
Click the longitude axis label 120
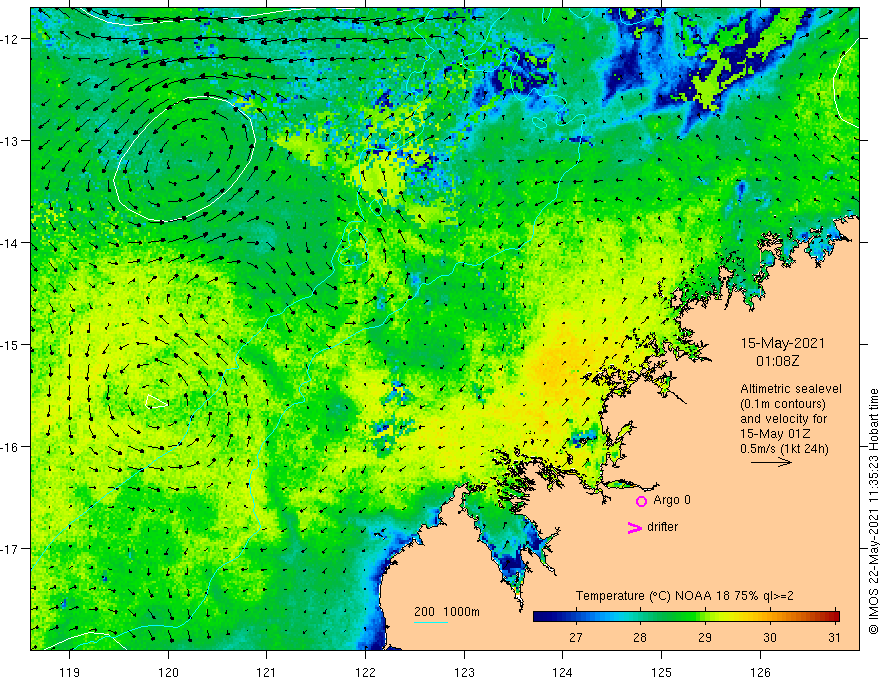(x=168, y=672)
